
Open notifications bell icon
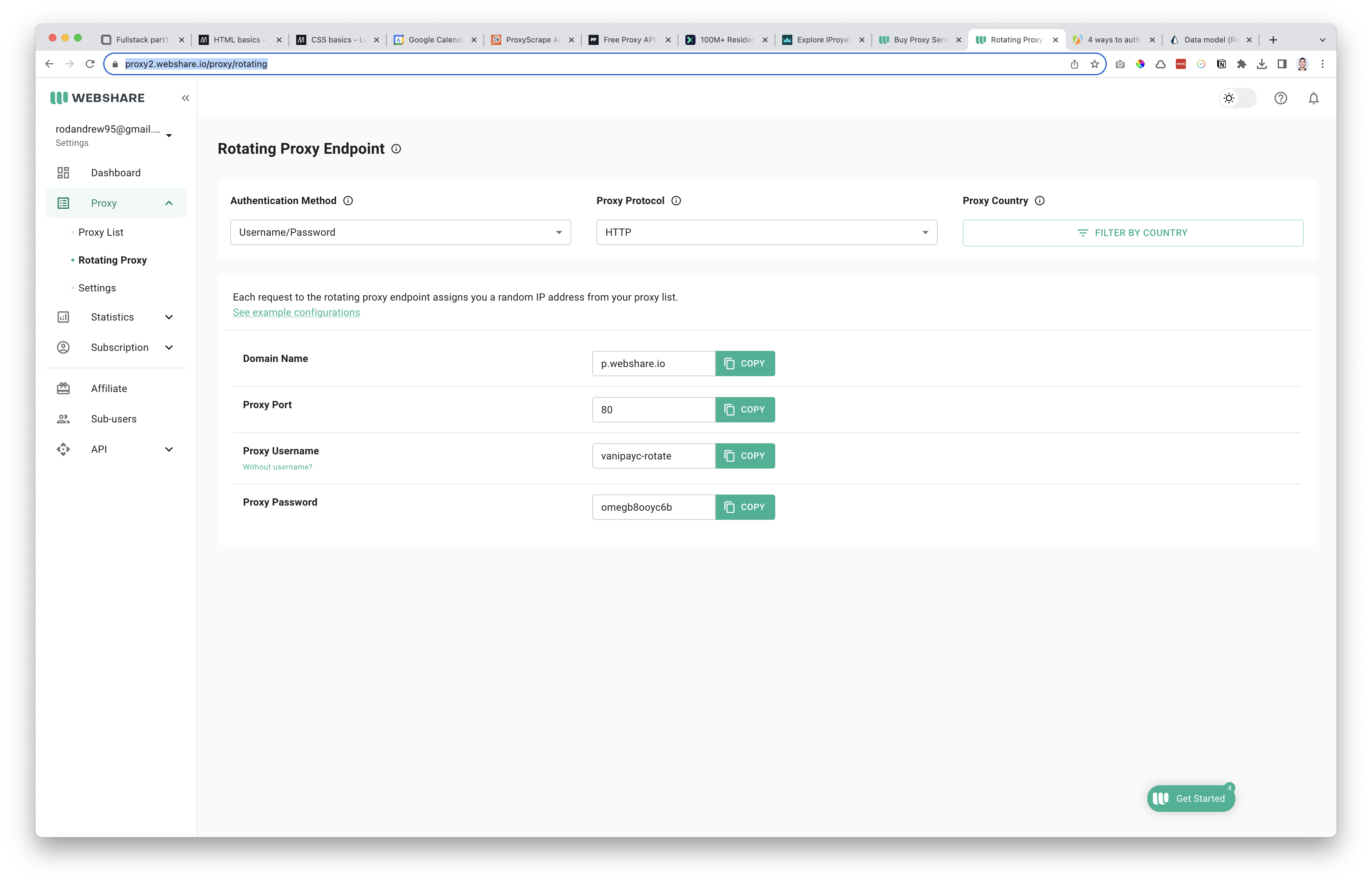pyautogui.click(x=1313, y=98)
